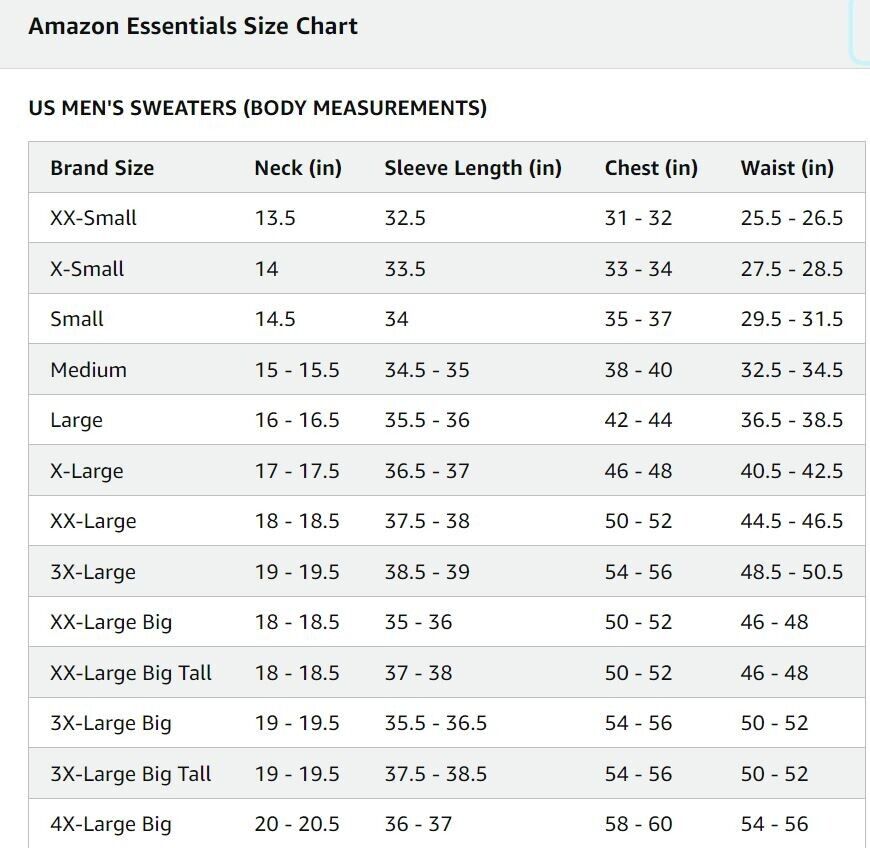Click the XX-Large Big Tall row label
Image resolution: width=870 pixels, height=848 pixels.
tap(131, 673)
